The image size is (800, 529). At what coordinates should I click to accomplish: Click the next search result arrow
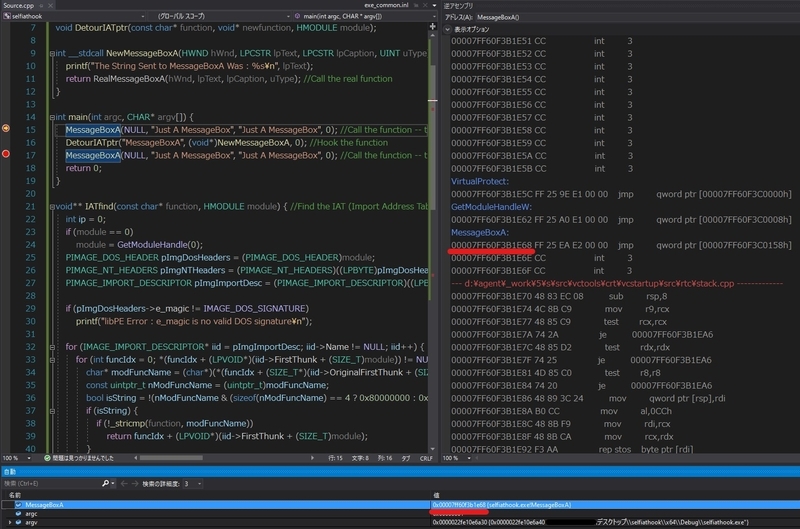pos(135,483)
